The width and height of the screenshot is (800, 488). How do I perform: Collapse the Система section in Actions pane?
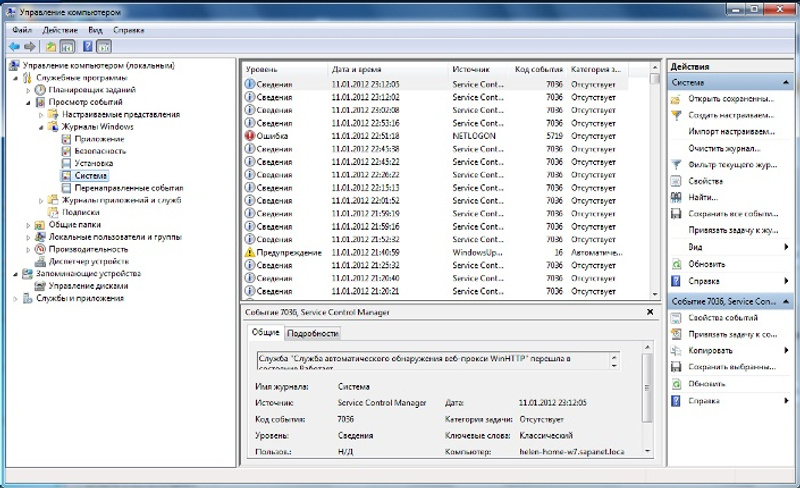click(x=788, y=82)
